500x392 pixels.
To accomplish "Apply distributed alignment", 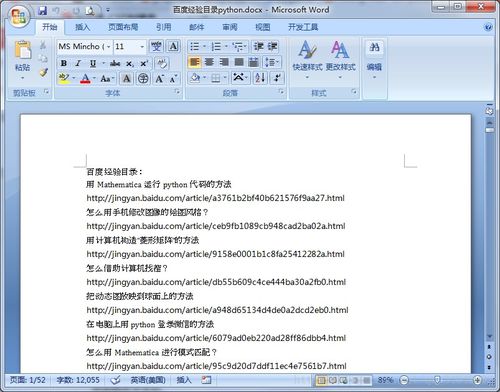I will pos(254,62).
